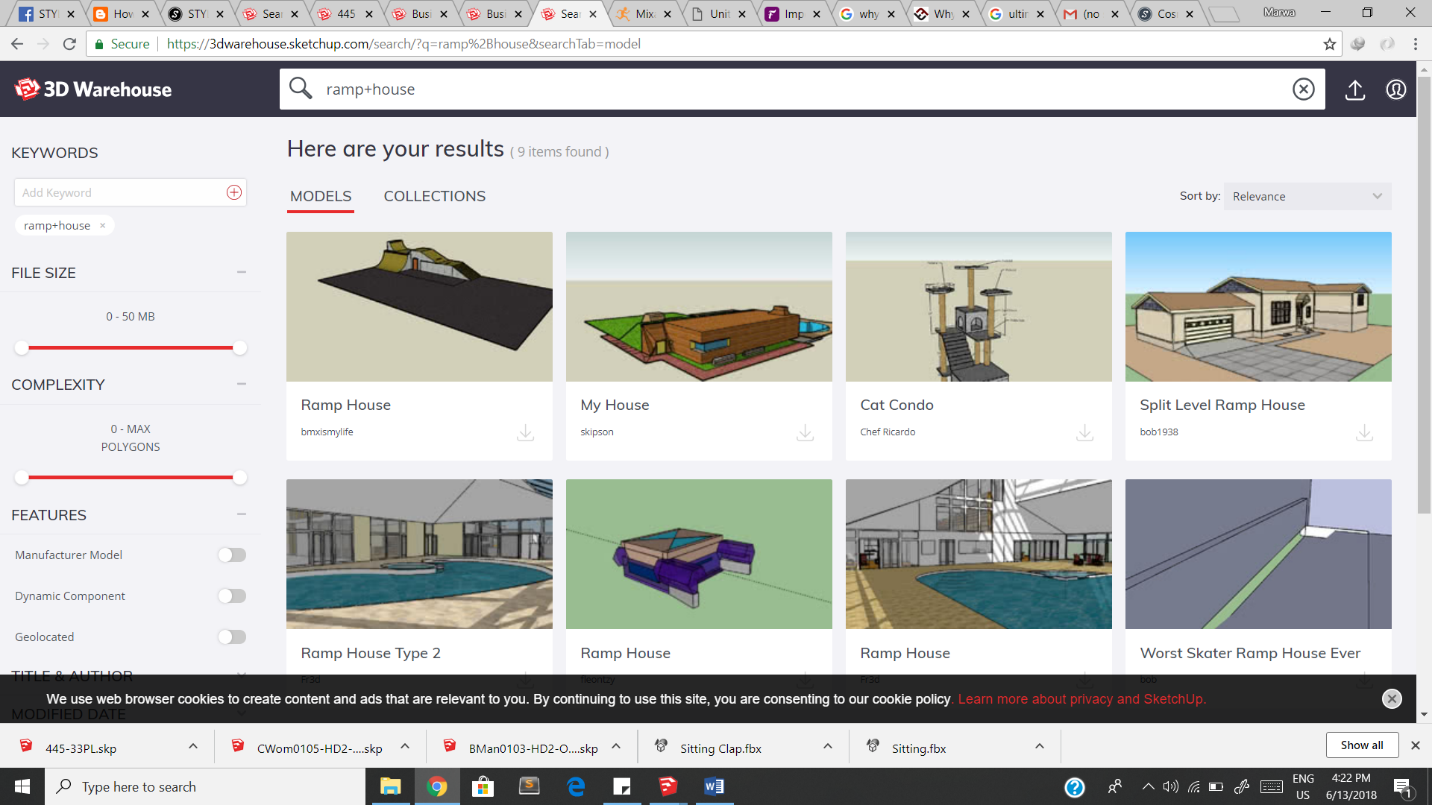Go back in browser
The height and width of the screenshot is (805, 1432).
(x=17, y=44)
